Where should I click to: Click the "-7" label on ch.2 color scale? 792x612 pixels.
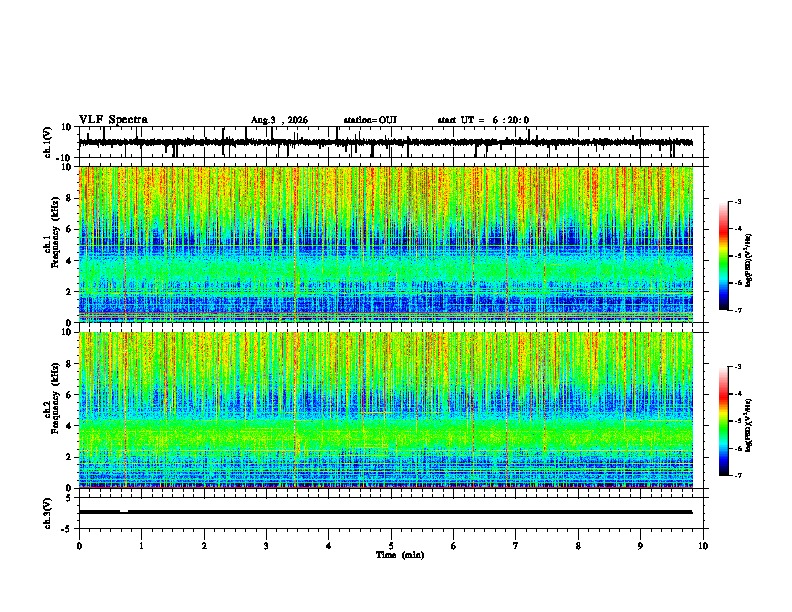click(x=737, y=475)
